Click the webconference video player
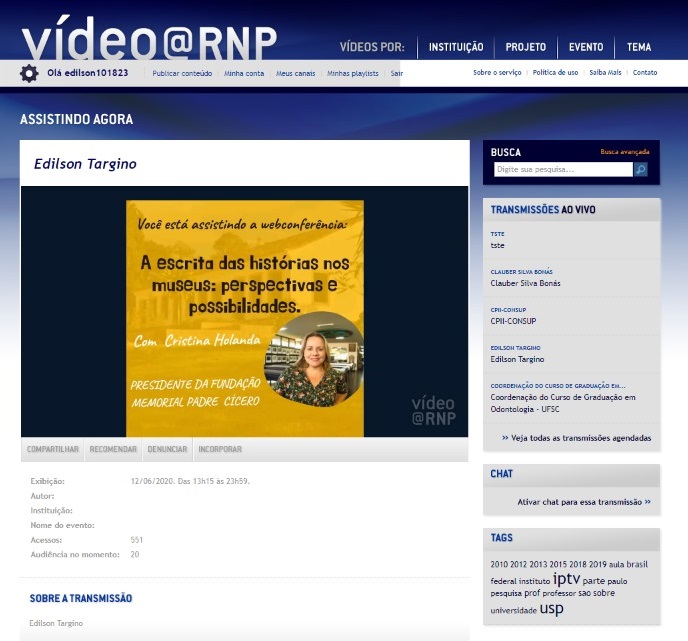Screen dimensions: 688x641 (x=245, y=312)
